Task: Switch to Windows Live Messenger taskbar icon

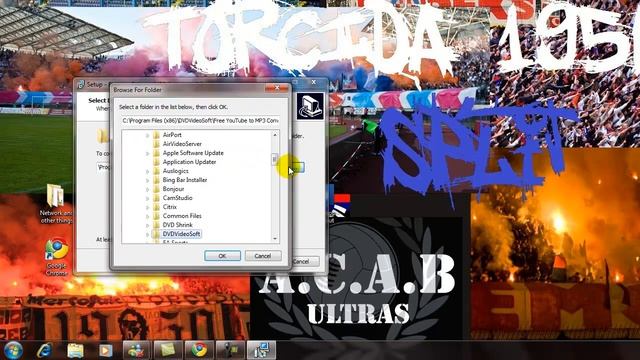Action: tap(136, 350)
